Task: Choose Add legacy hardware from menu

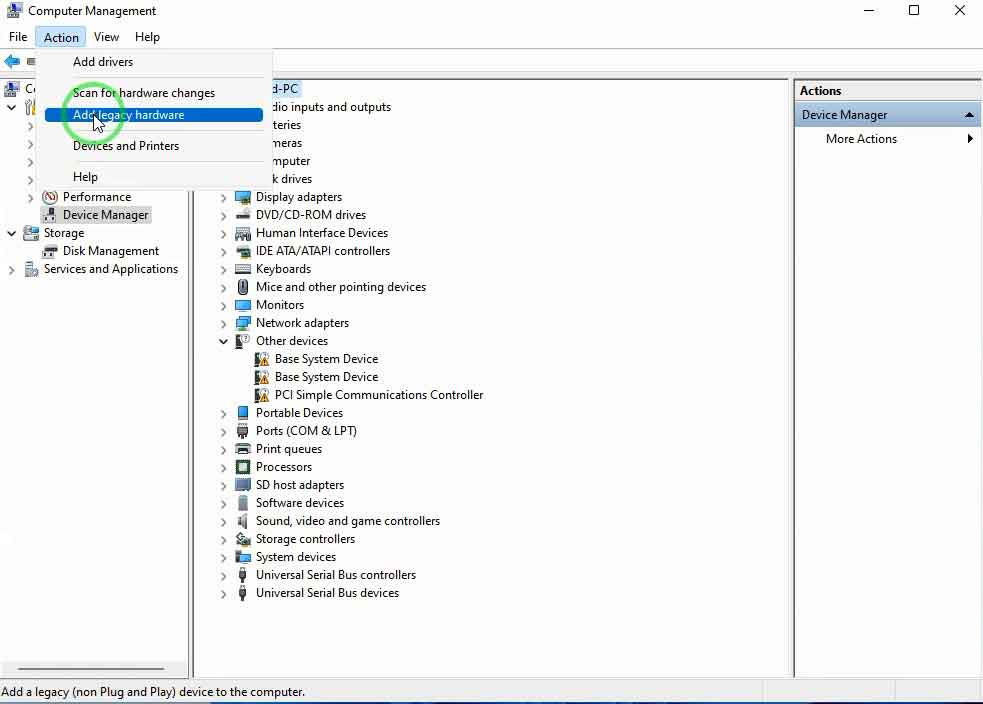Action: [x=128, y=115]
